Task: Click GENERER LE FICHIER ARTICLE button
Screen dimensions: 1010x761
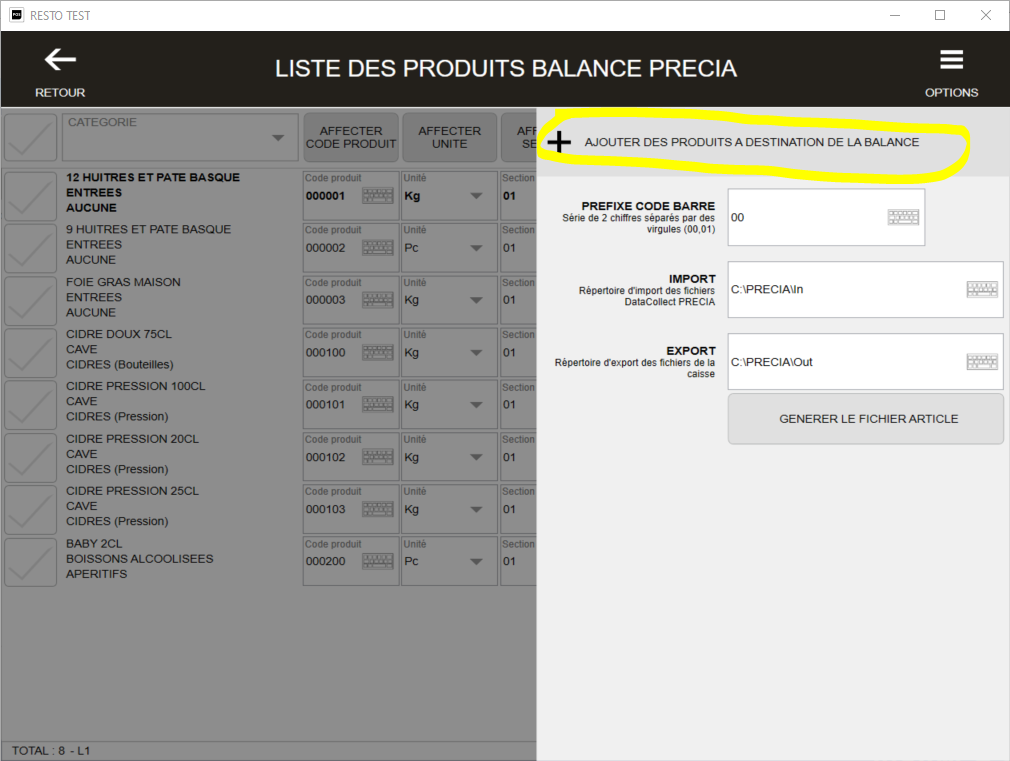Action: 866,419
